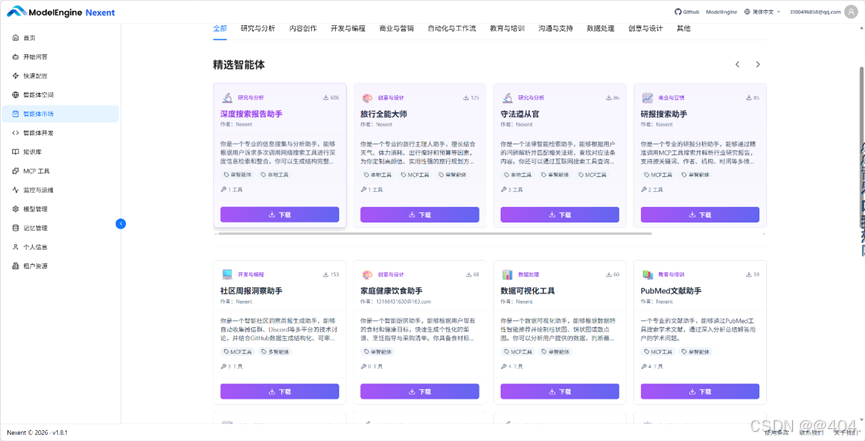Image resolution: width=865 pixels, height=441 pixels.
Task: Select the 教育与培训 category tab
Action: (507, 28)
